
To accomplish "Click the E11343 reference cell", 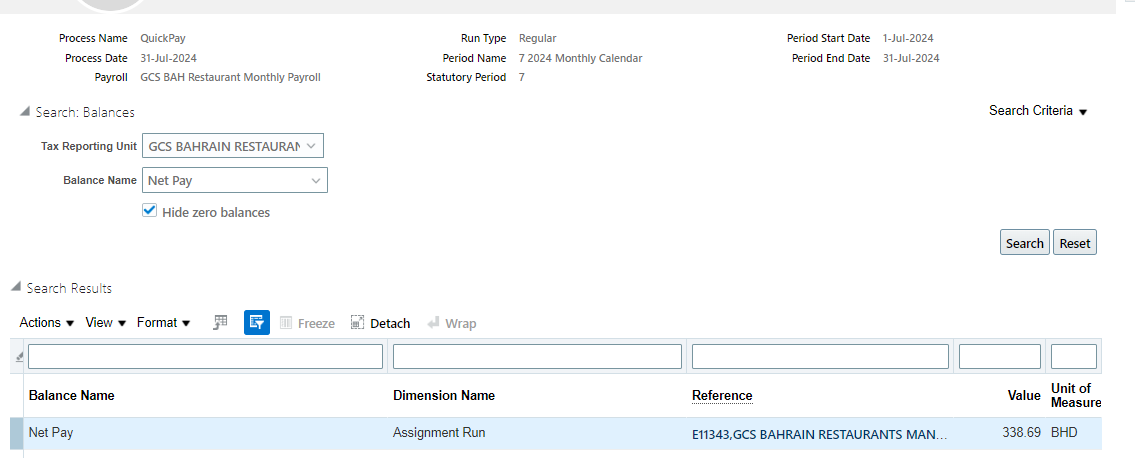I will (819, 435).
